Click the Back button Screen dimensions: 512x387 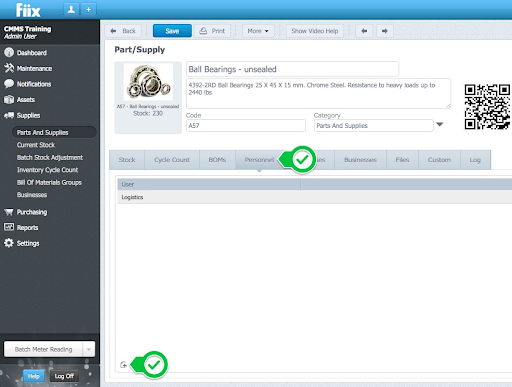coord(123,31)
